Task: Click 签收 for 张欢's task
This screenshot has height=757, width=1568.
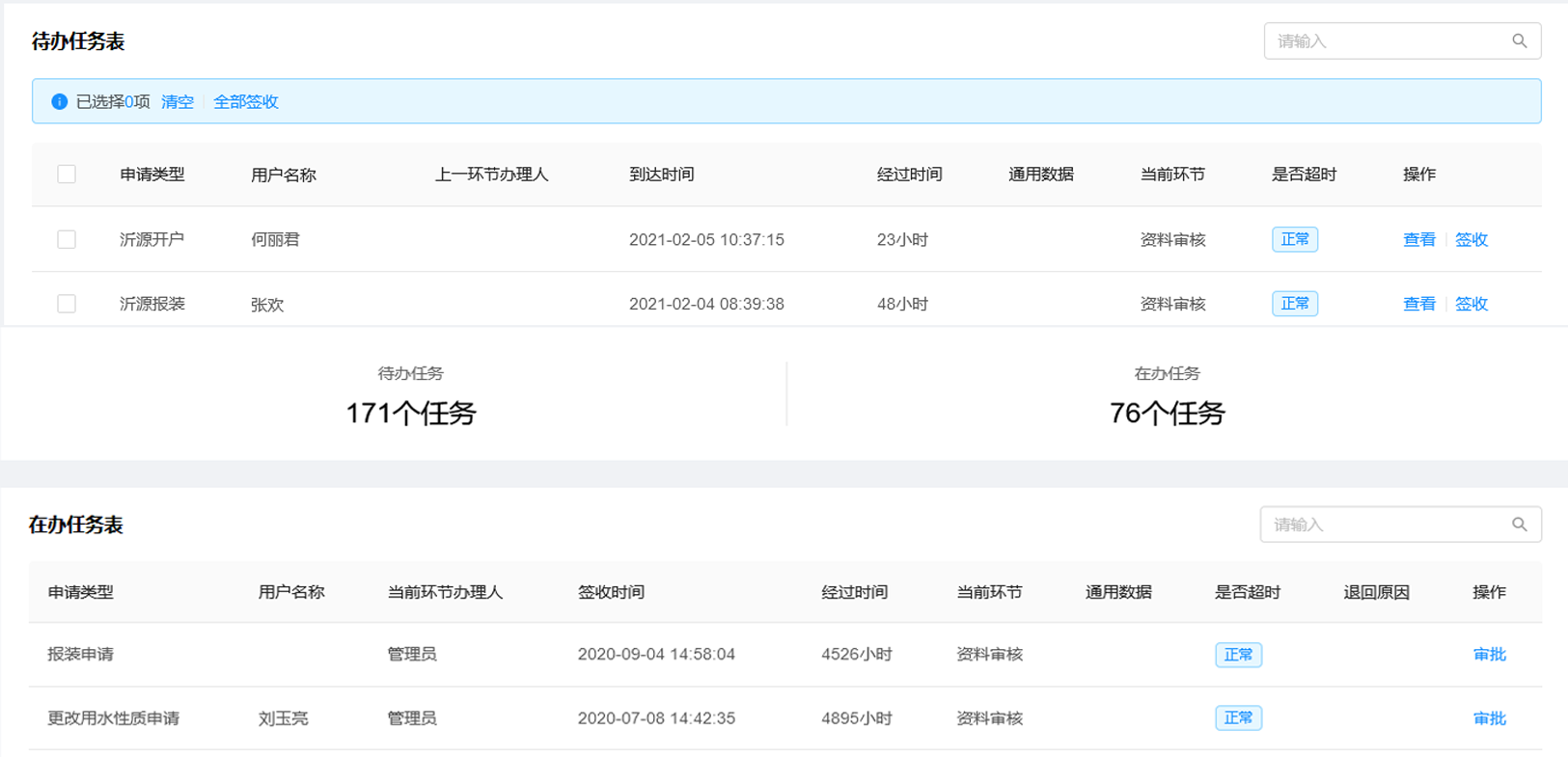Action: 1472,304
